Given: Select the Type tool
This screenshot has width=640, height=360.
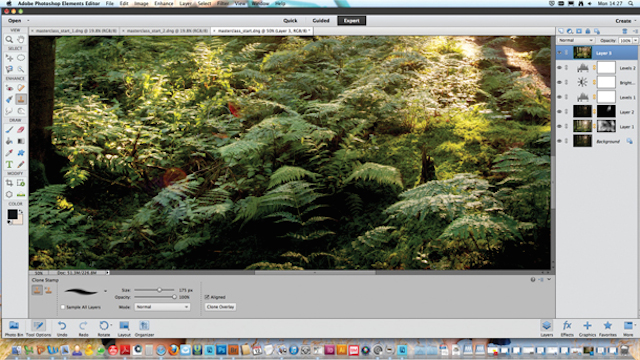Looking at the screenshot, I should click(9, 164).
